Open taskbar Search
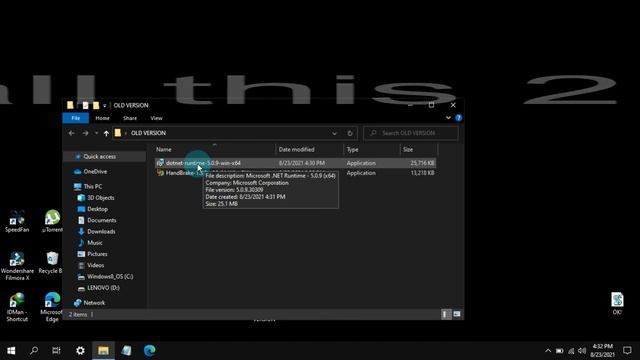This screenshot has height=360, width=640. [x=34, y=350]
